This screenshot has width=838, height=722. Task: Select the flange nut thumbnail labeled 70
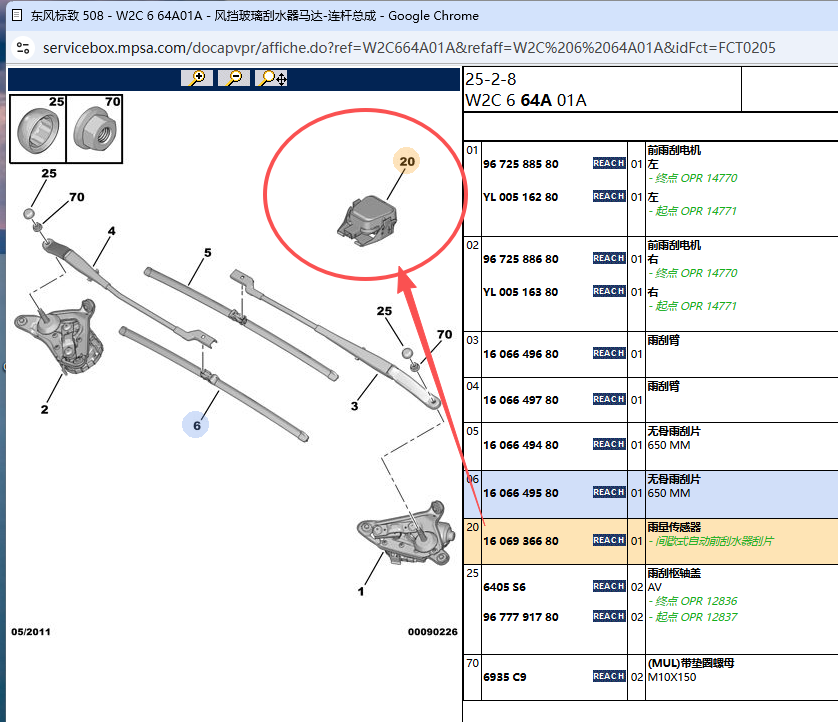coord(95,129)
